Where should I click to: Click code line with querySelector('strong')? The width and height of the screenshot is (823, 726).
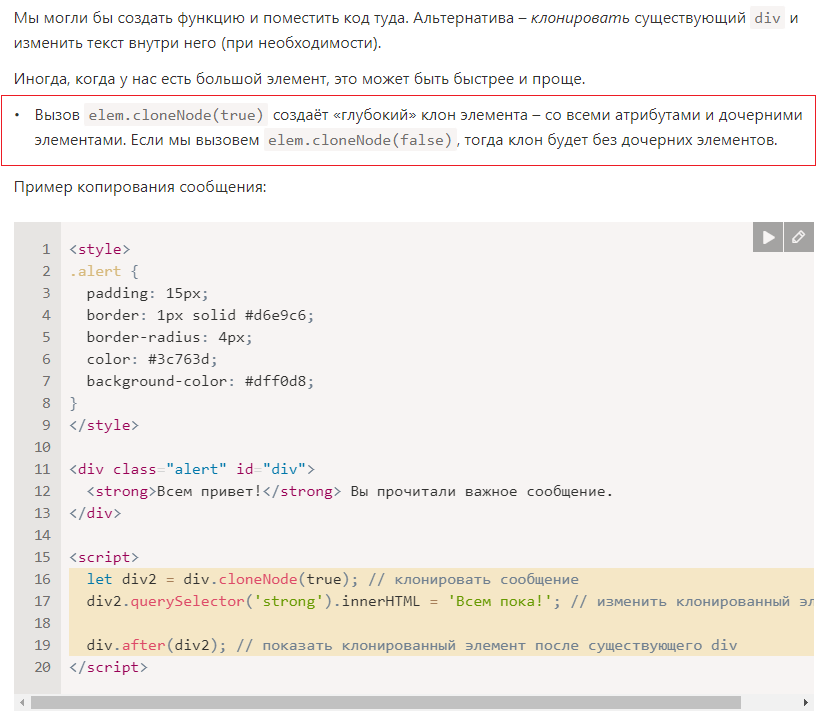pos(449,601)
